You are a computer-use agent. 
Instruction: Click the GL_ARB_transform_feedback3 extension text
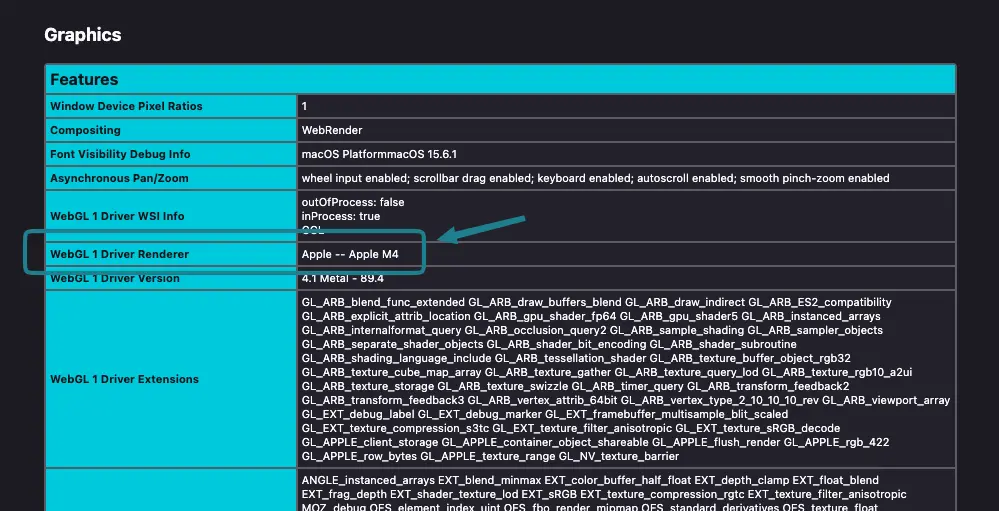coord(383,400)
